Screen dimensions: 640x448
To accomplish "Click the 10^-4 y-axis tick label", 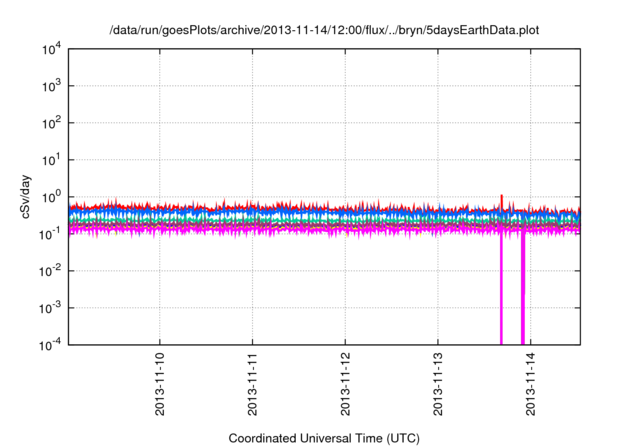I will 50,345.
